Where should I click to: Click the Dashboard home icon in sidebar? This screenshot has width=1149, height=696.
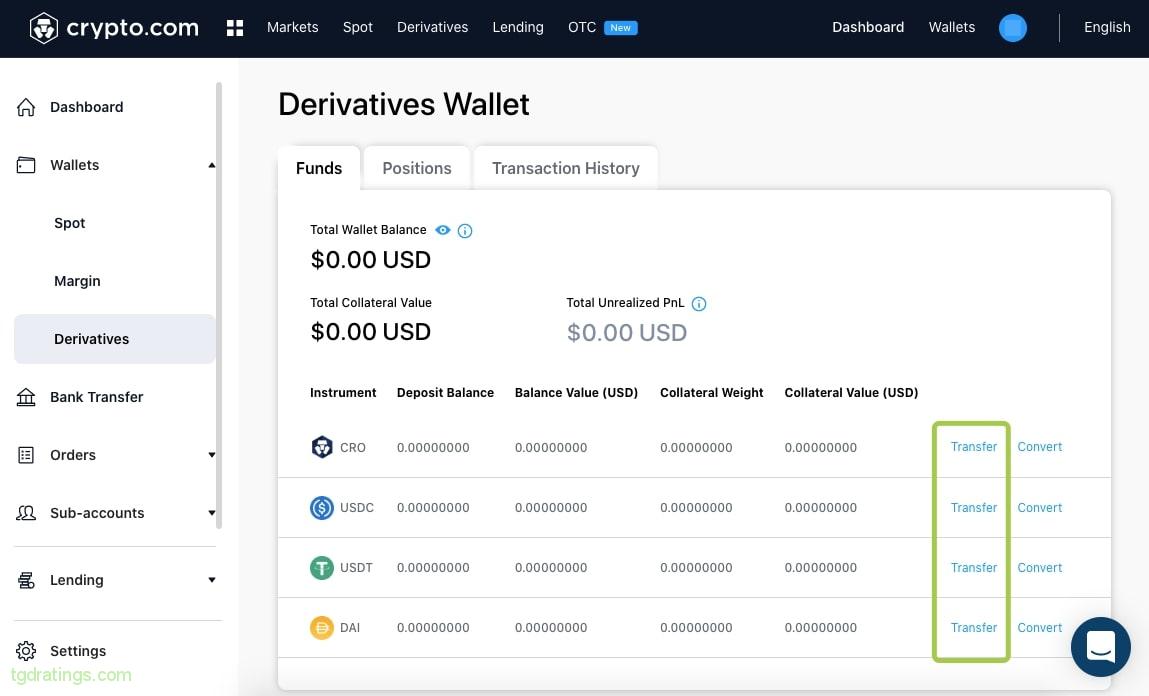(x=26, y=107)
